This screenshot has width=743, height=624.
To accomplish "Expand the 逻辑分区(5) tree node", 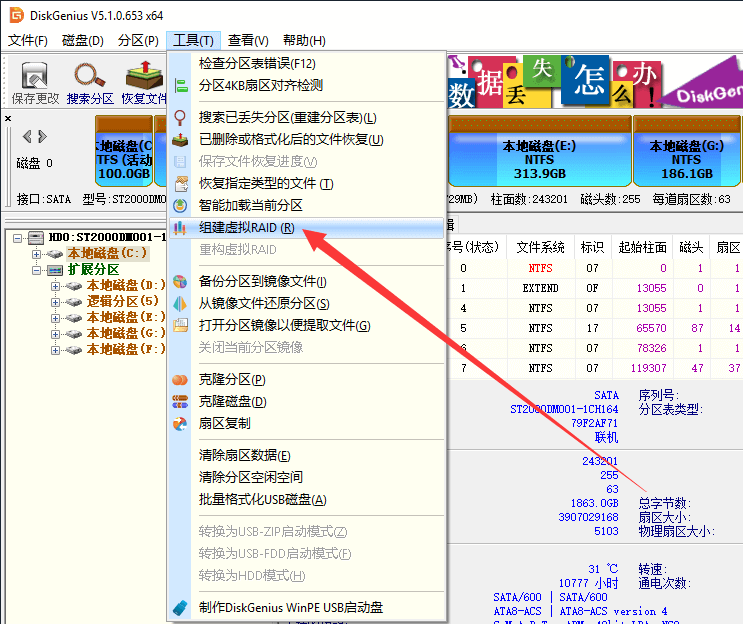I will [x=56, y=302].
